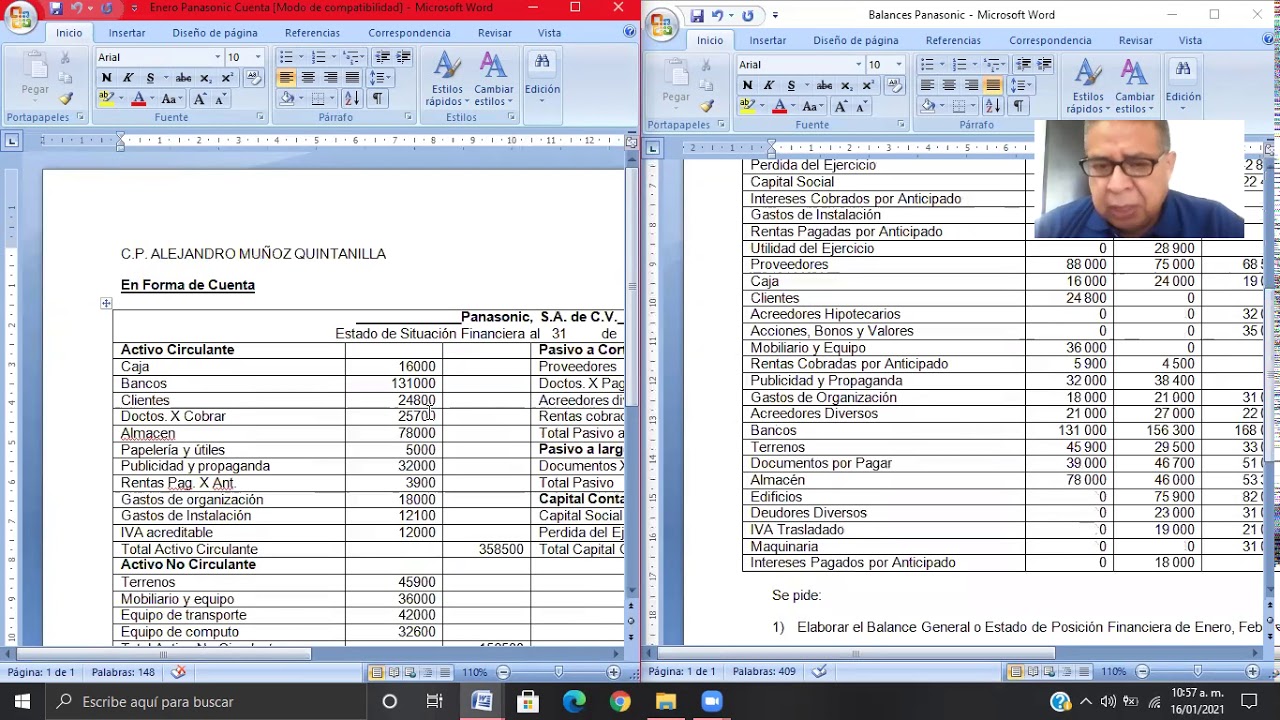The image size is (1280, 720).
Task: Toggle paragraph marks with the ¶ icon
Action: (377, 98)
